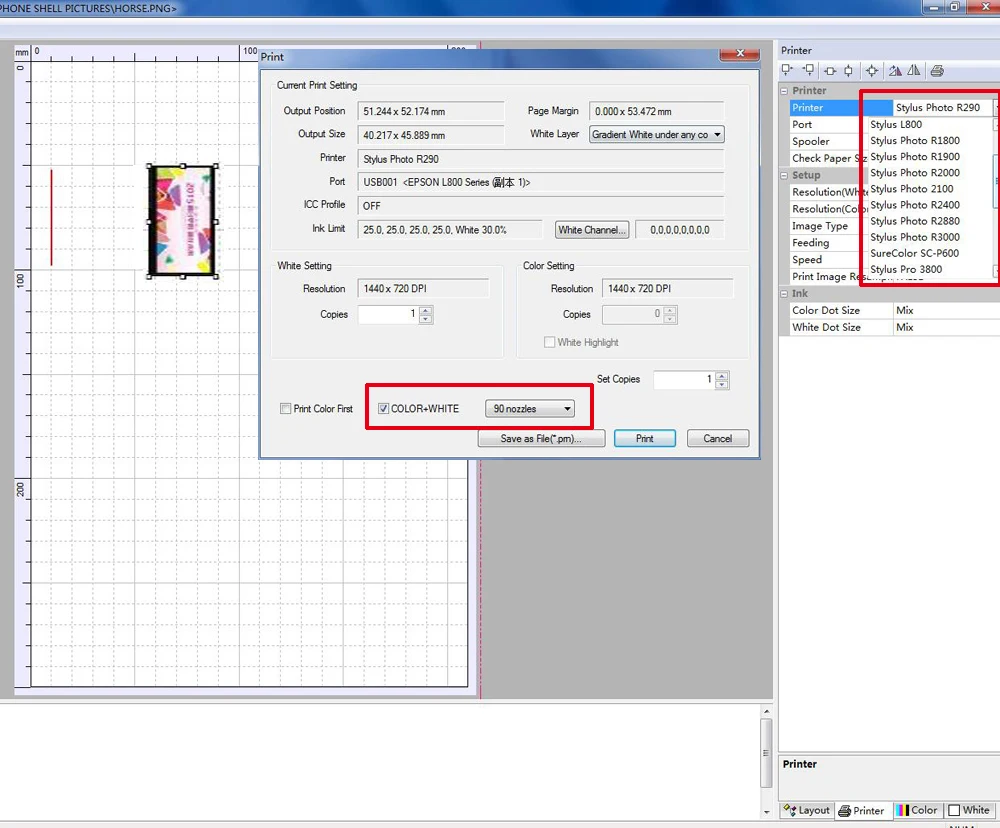The width and height of the screenshot is (1000, 828).
Task: Switch to the Color tab
Action: point(916,810)
